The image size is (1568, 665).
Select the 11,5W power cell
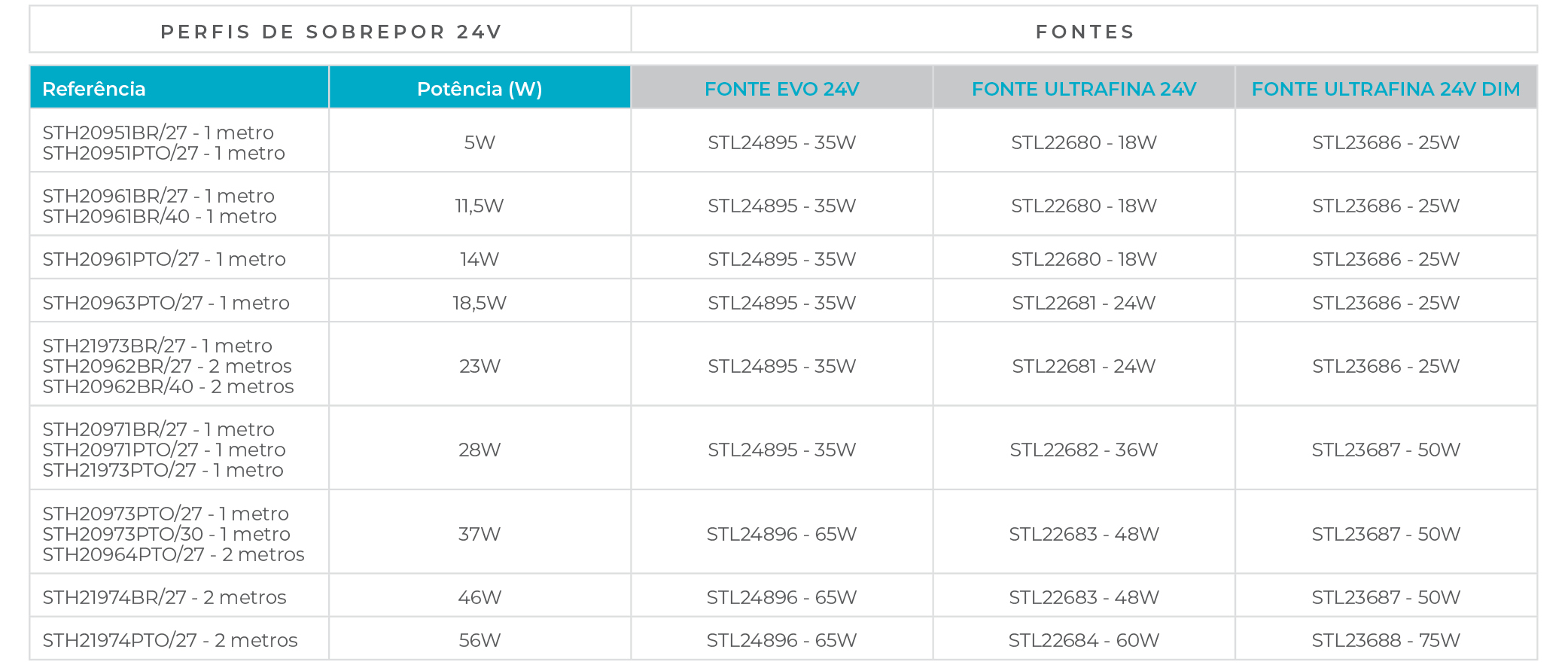point(480,206)
